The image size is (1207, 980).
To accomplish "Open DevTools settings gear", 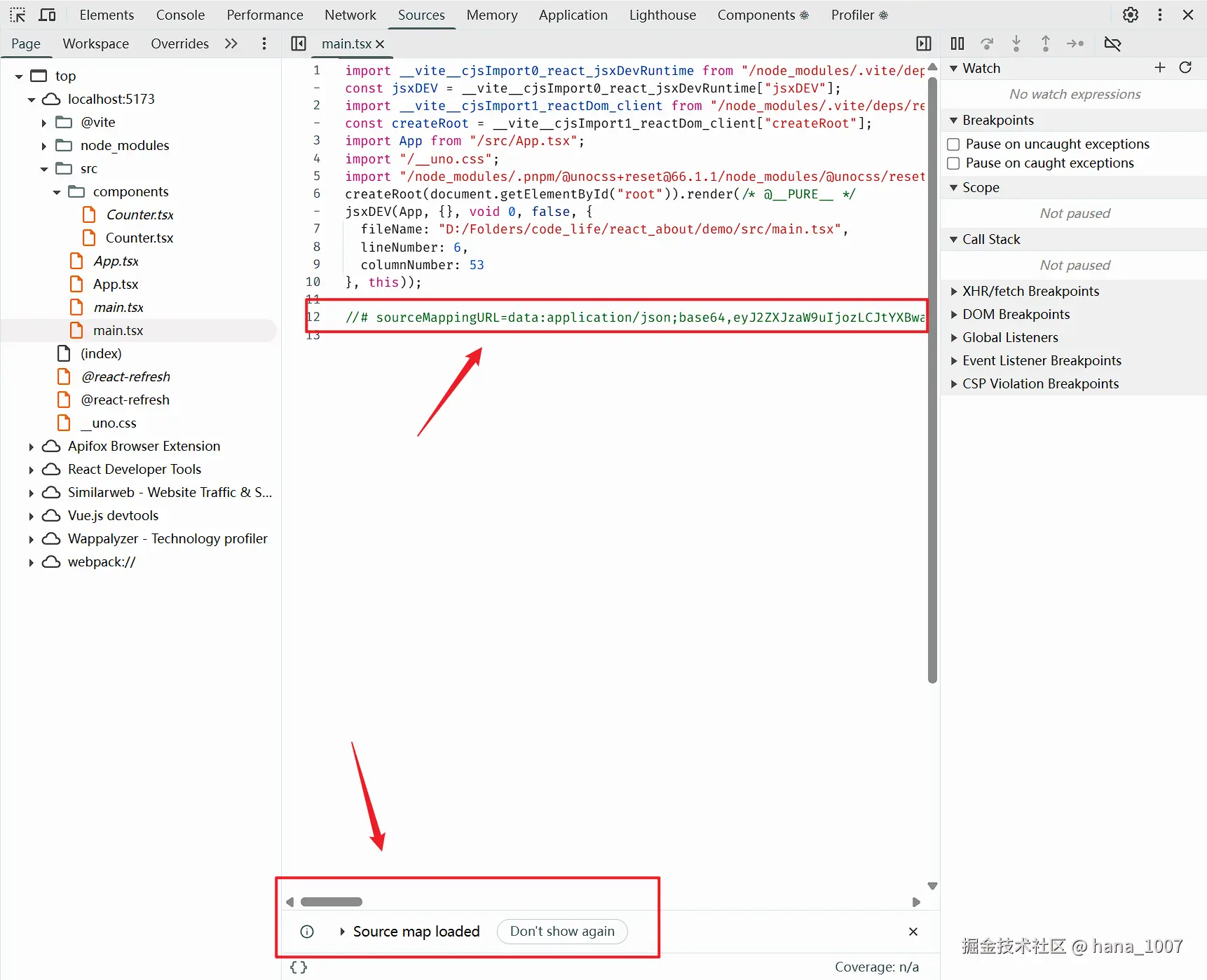I will click(1130, 15).
